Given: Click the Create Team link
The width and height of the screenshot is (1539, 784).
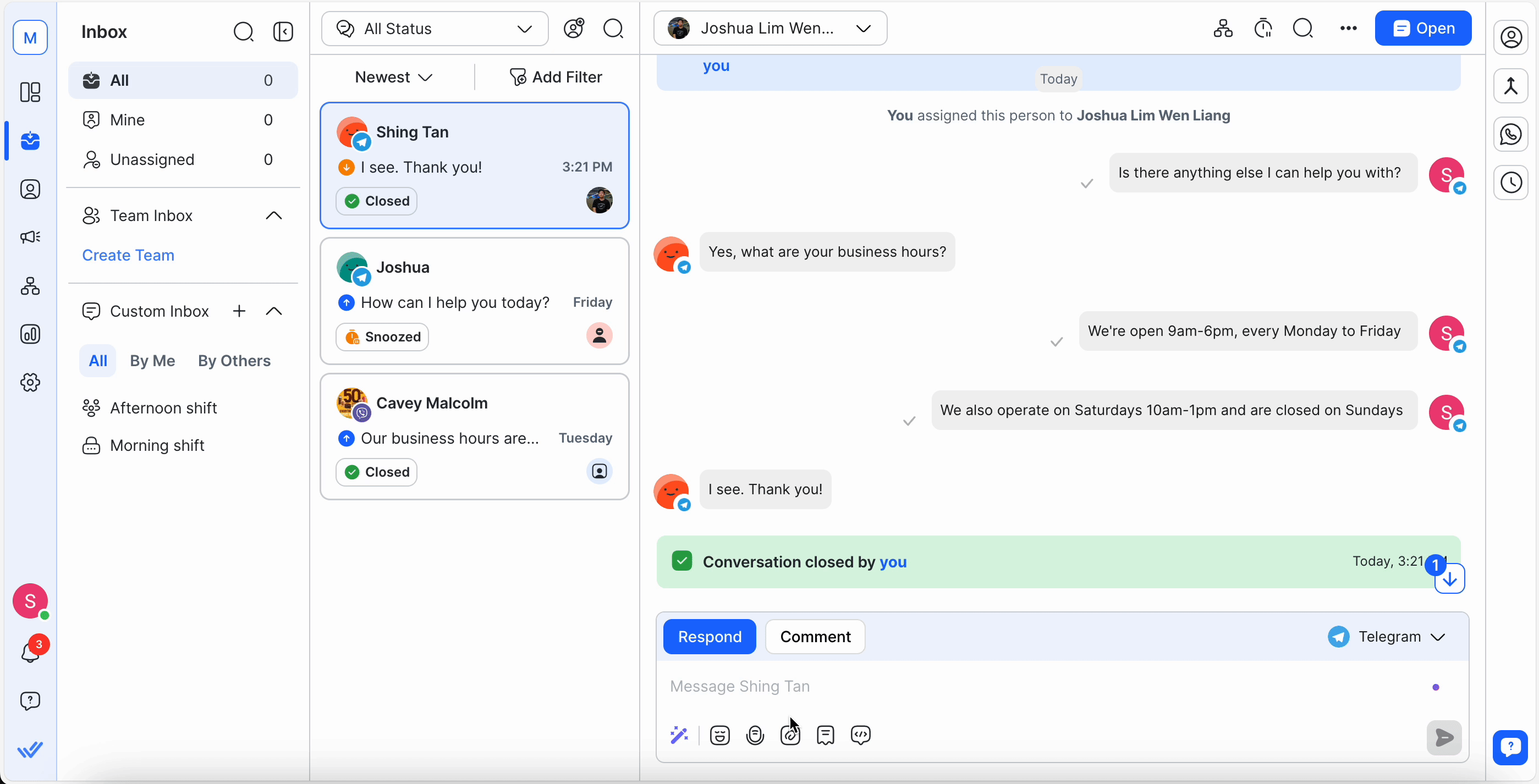Looking at the screenshot, I should coord(129,255).
